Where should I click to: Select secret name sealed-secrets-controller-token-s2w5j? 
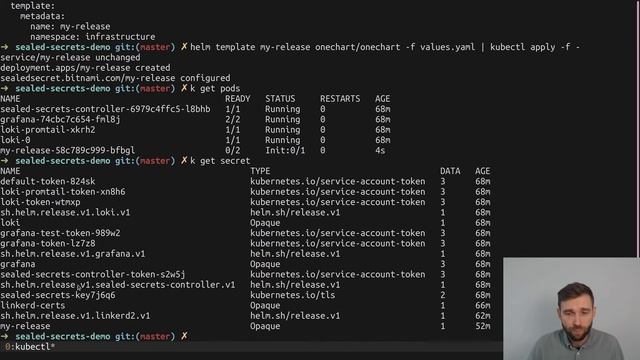[x=93, y=275]
